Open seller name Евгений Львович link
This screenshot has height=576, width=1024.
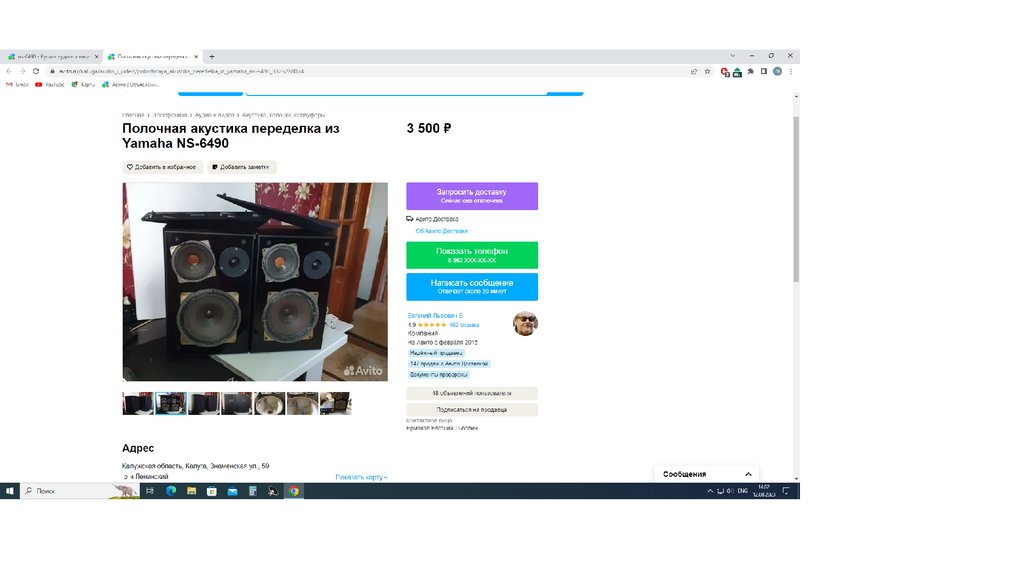[x=435, y=315]
